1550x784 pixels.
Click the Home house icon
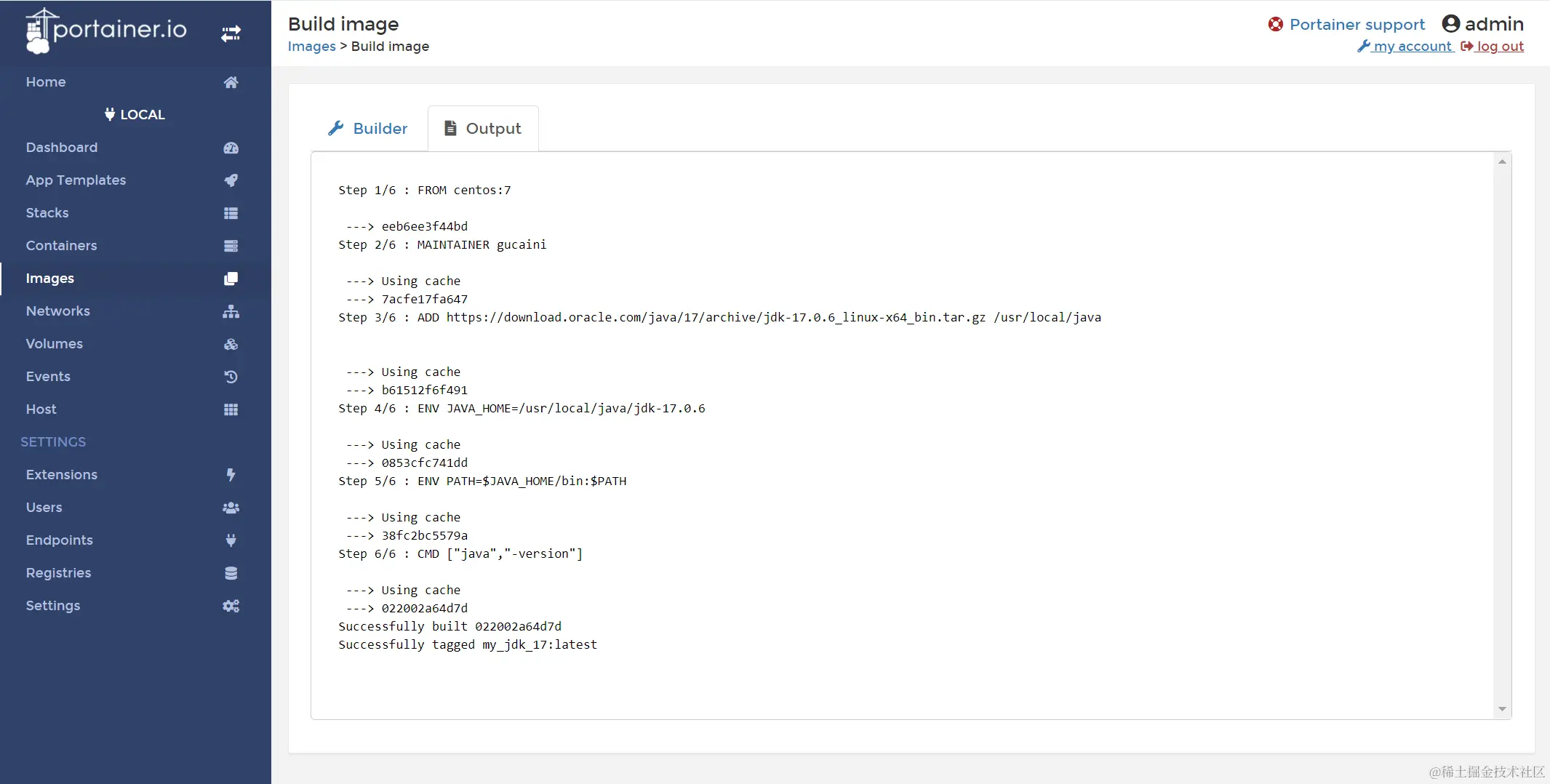[231, 82]
